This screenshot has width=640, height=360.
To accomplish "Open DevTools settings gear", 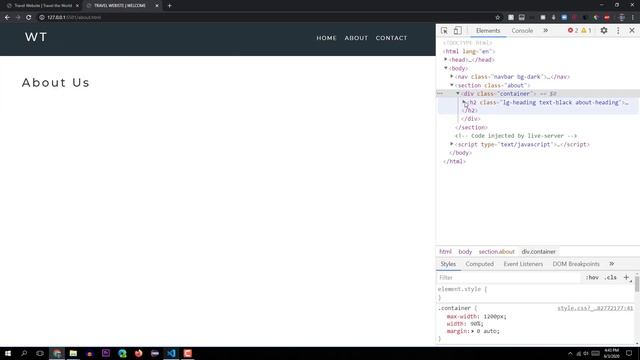I will (604, 31).
